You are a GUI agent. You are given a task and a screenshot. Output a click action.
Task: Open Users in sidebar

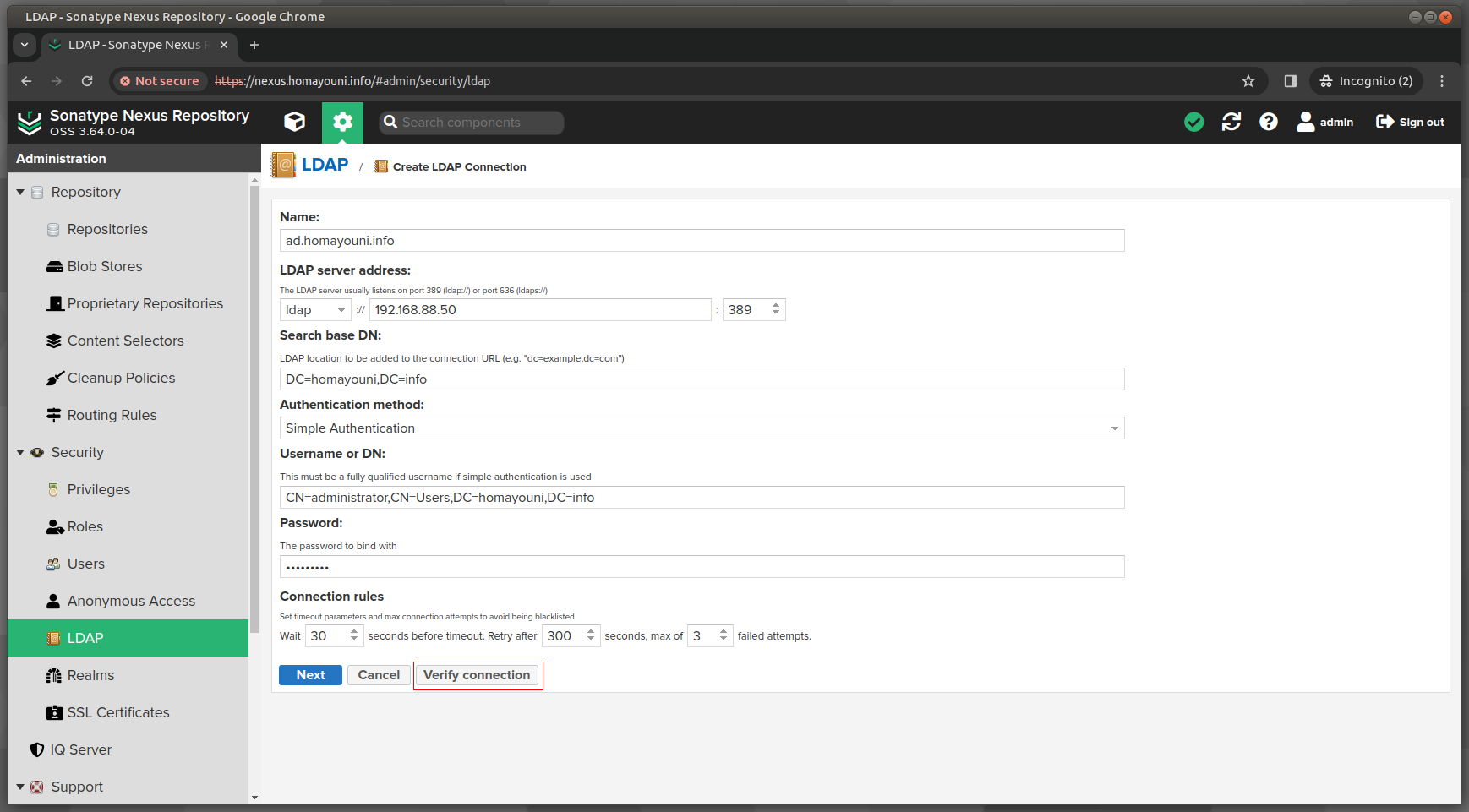[86, 564]
